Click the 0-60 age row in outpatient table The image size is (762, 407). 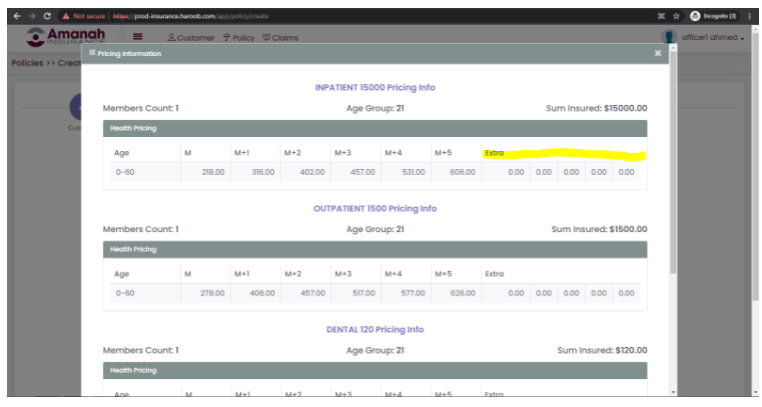[x=375, y=293]
